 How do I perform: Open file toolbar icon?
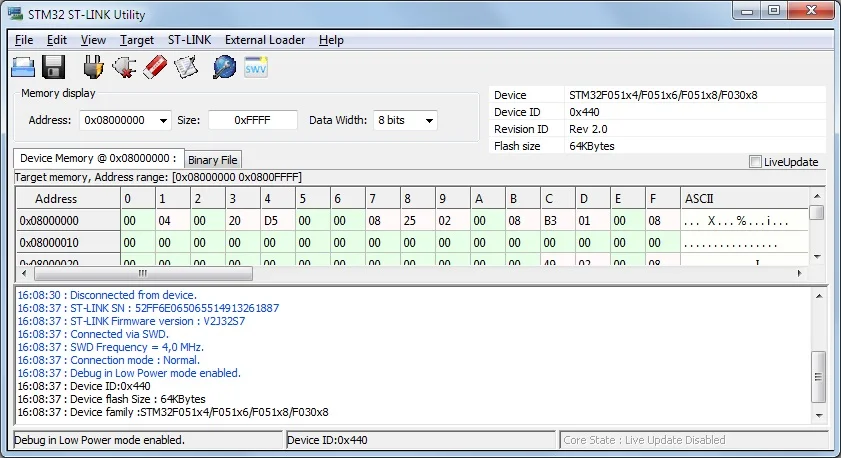tap(23, 68)
